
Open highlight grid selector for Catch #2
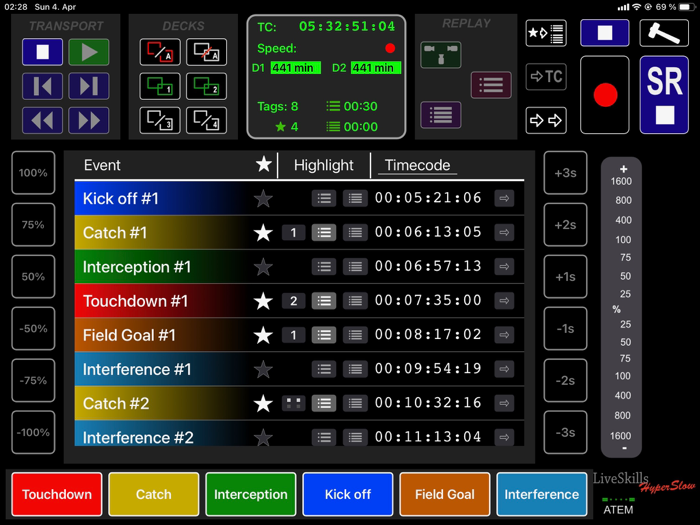293,404
